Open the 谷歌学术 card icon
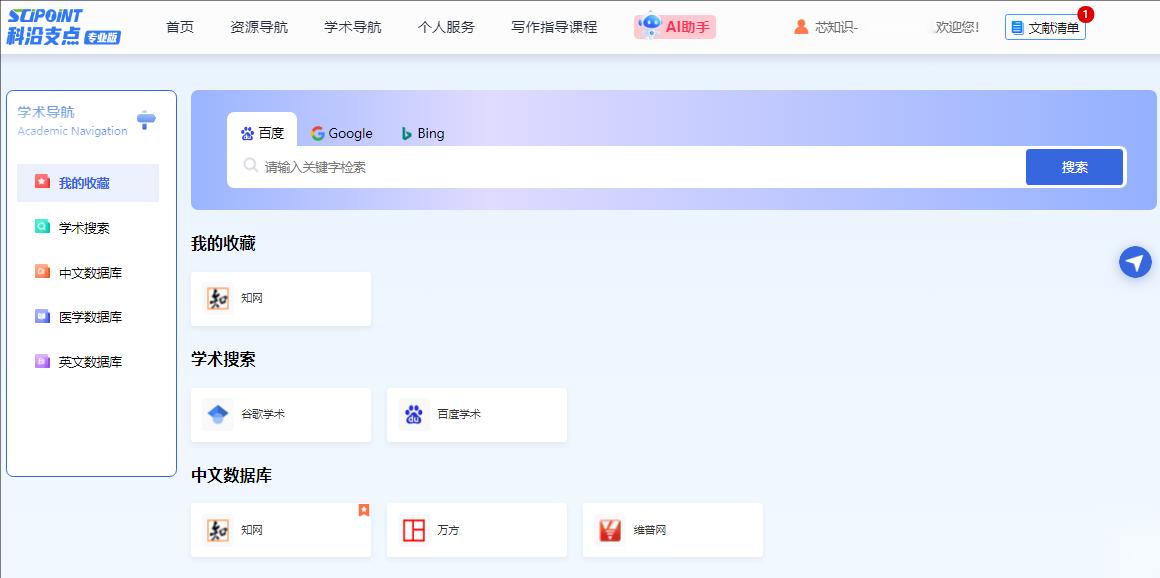This screenshot has width=1160, height=578. (x=218, y=414)
